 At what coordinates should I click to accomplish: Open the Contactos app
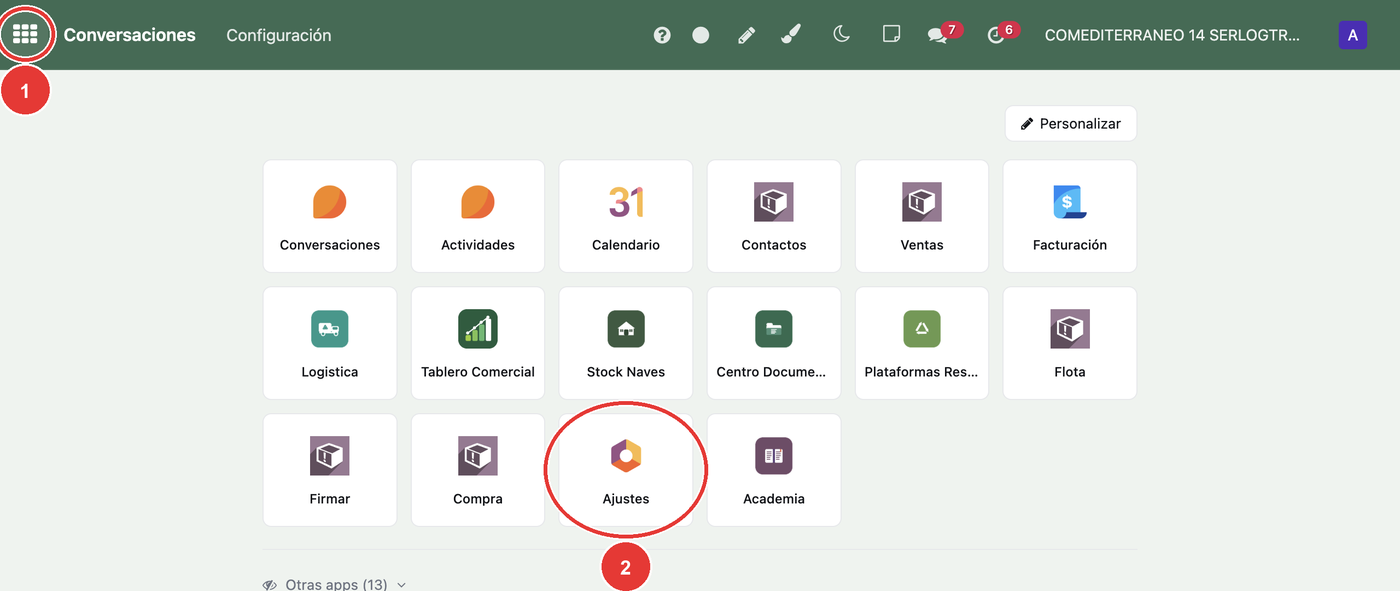click(774, 216)
